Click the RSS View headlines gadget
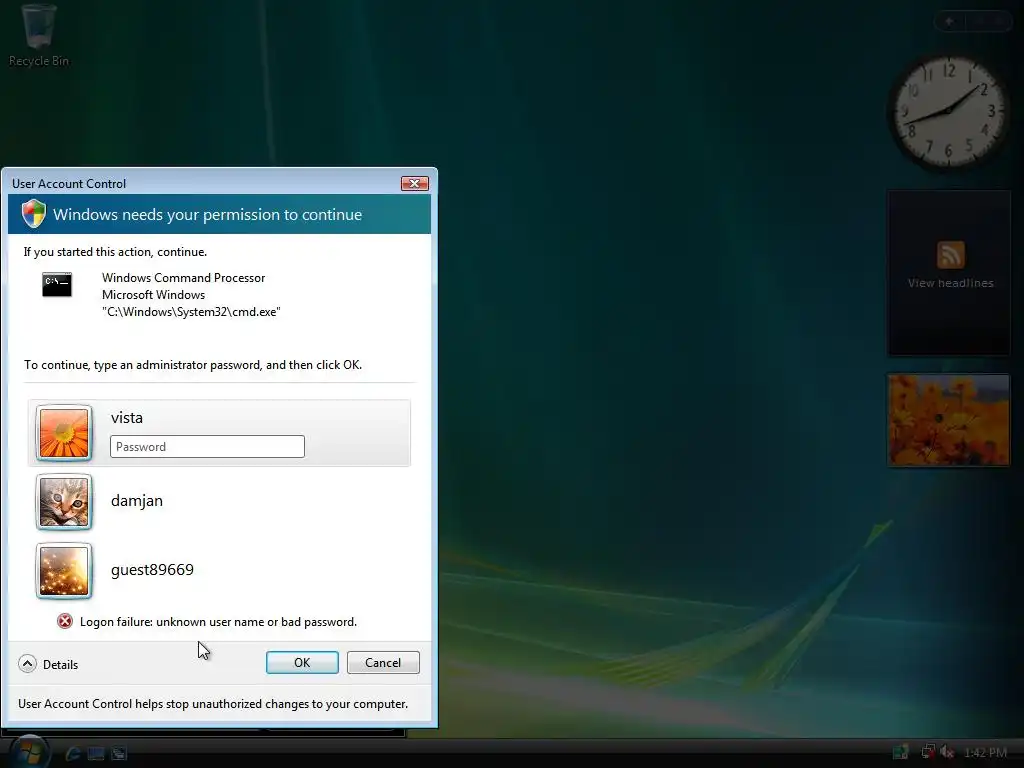 (949, 272)
